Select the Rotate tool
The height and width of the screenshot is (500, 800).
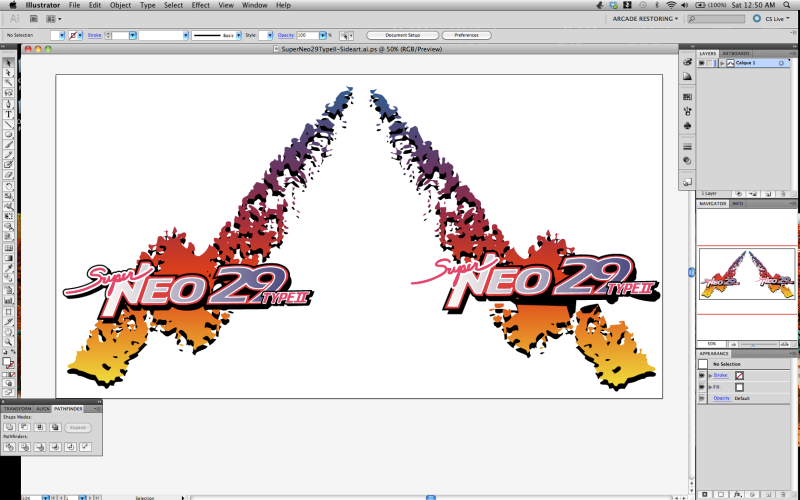pos(8,186)
